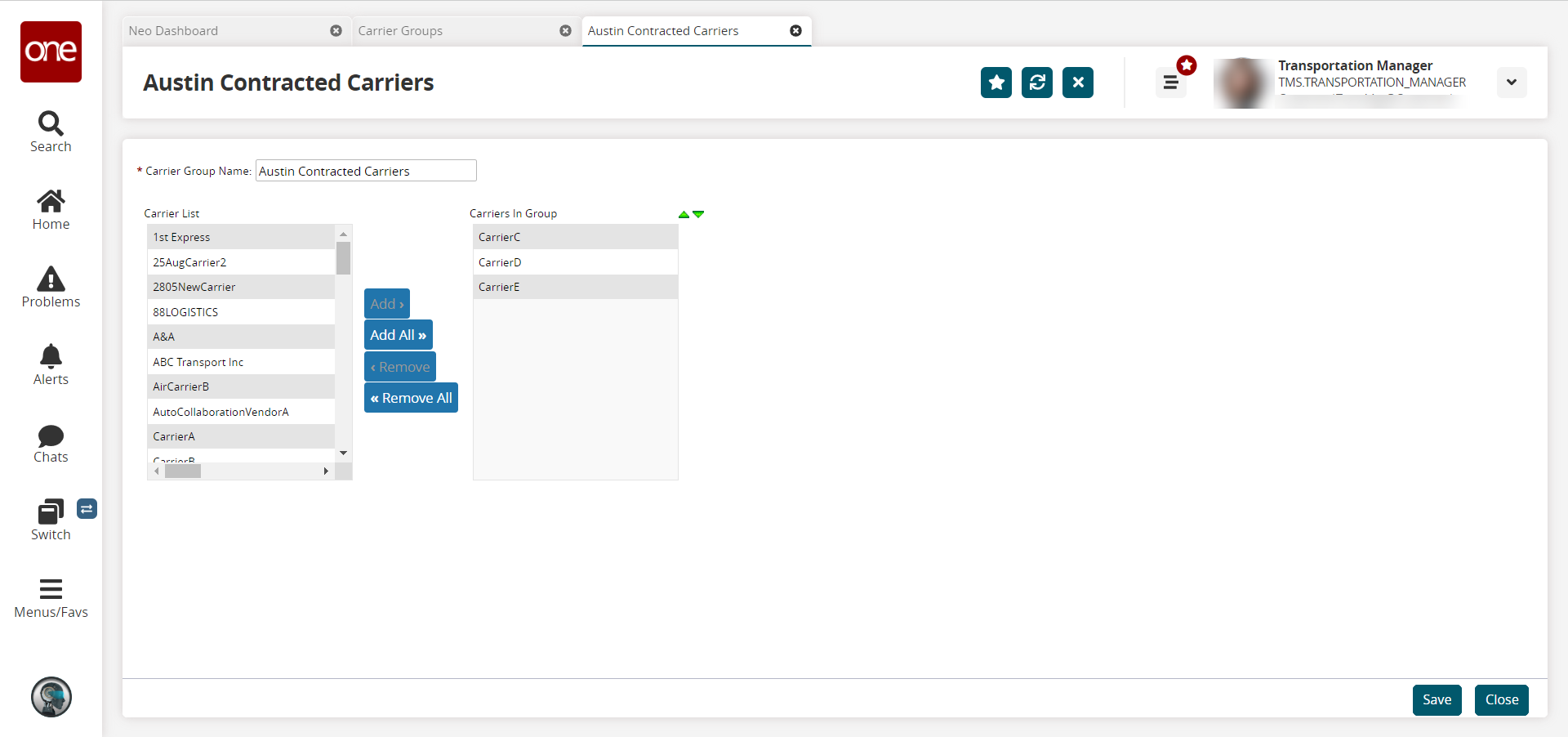This screenshot has width=1568, height=737.
Task: Select CarrierE in Carriers In Group
Action: (576, 287)
